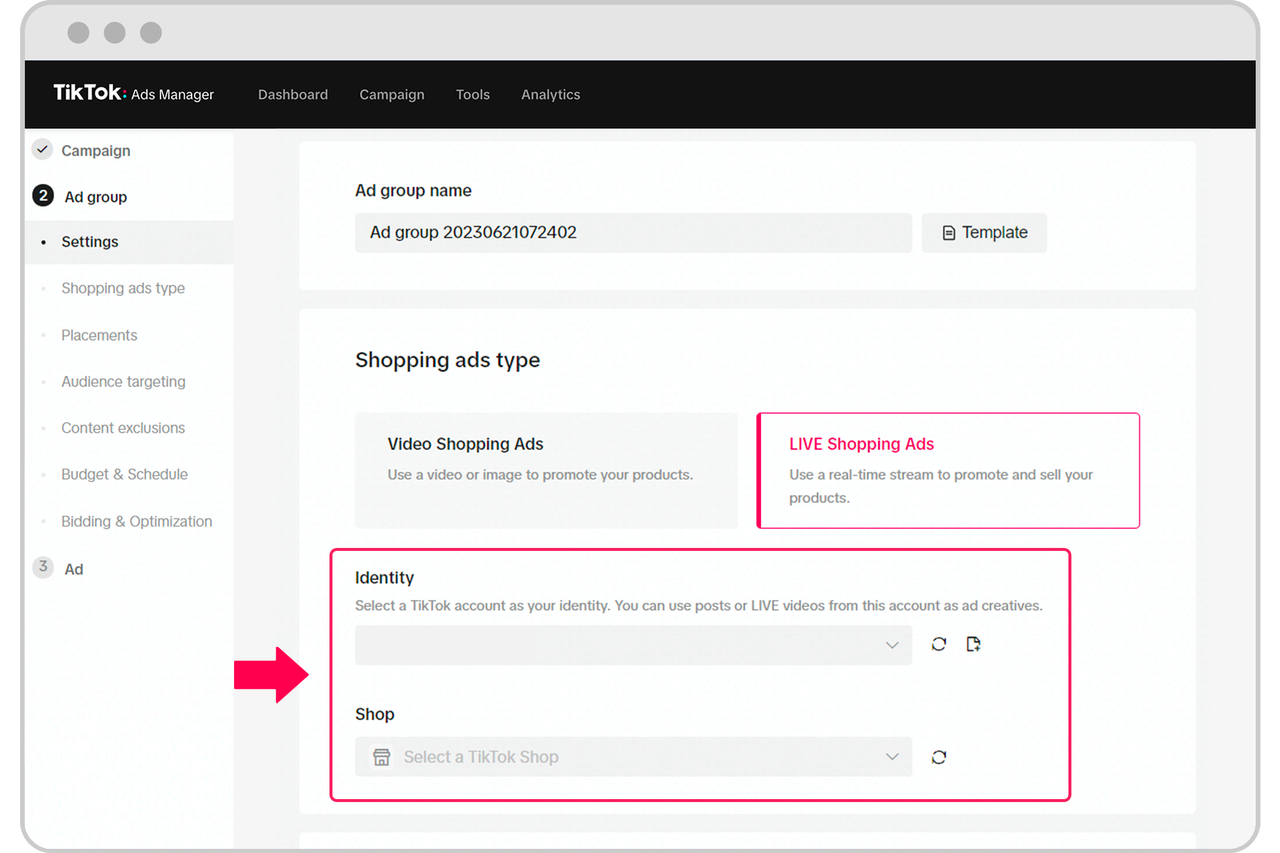The width and height of the screenshot is (1280, 853).
Task: Refresh the TikTok Shop list
Action: click(x=938, y=757)
